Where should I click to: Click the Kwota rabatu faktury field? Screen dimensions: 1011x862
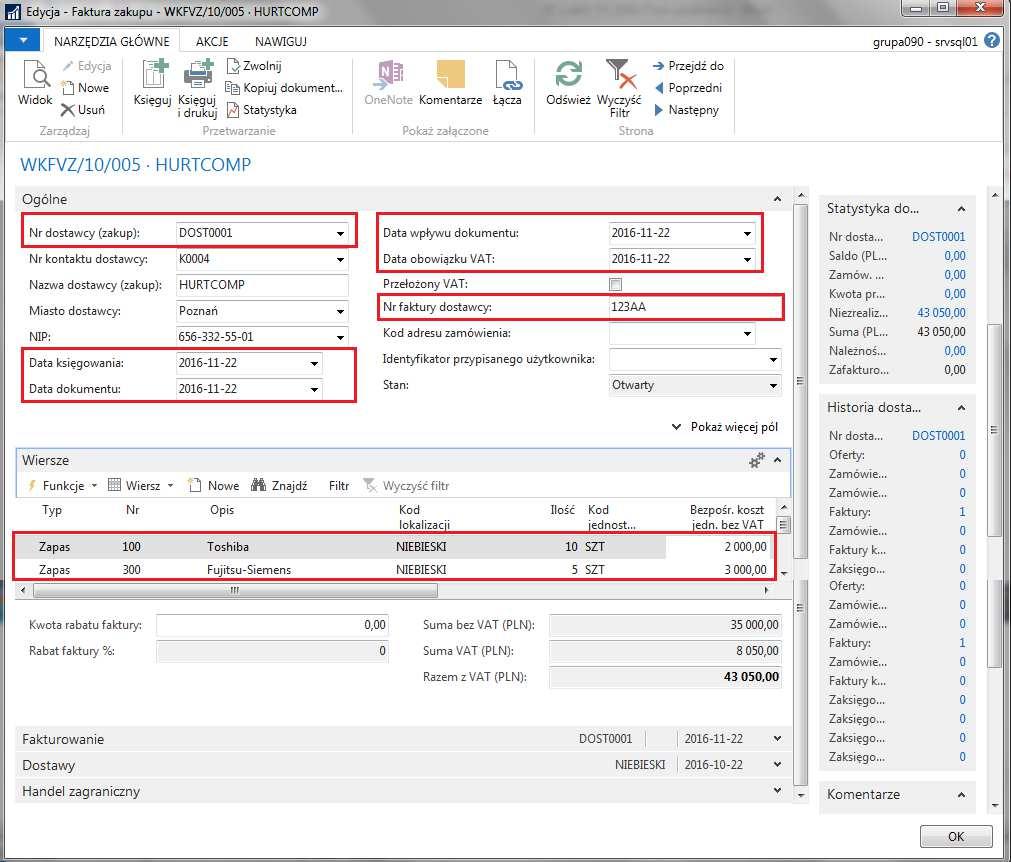pyautogui.click(x=272, y=625)
